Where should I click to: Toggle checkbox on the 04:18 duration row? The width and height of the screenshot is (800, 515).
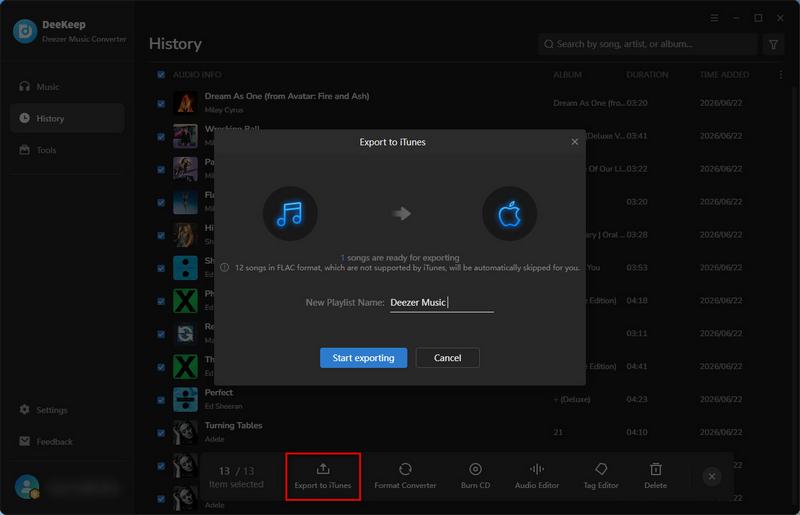[x=161, y=301]
